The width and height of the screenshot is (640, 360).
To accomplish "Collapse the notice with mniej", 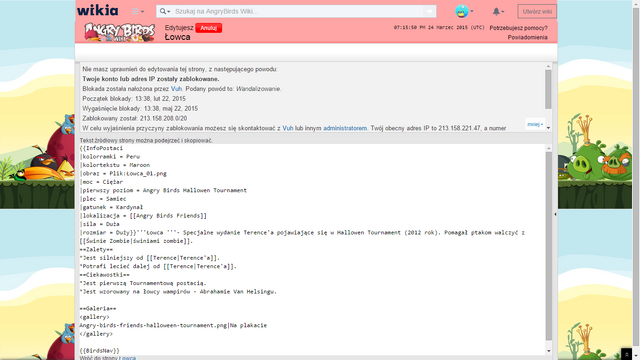I will click(535, 124).
